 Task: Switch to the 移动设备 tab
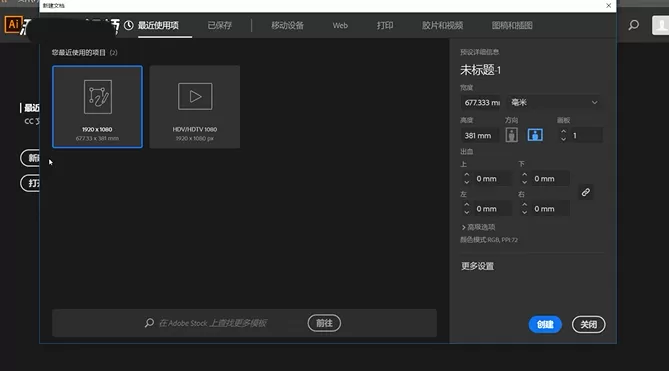pos(287,26)
